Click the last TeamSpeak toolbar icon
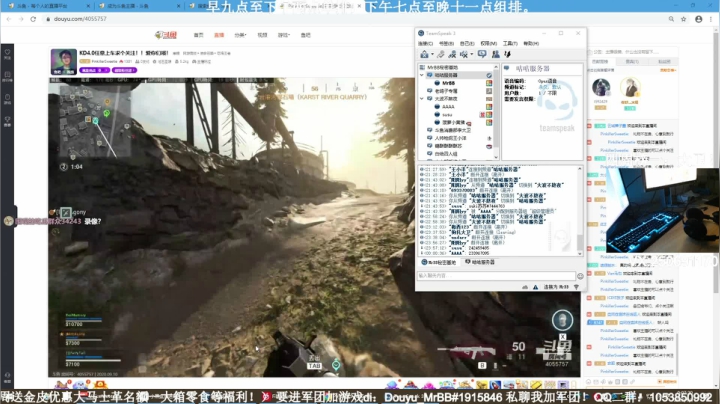 [x=507, y=54]
